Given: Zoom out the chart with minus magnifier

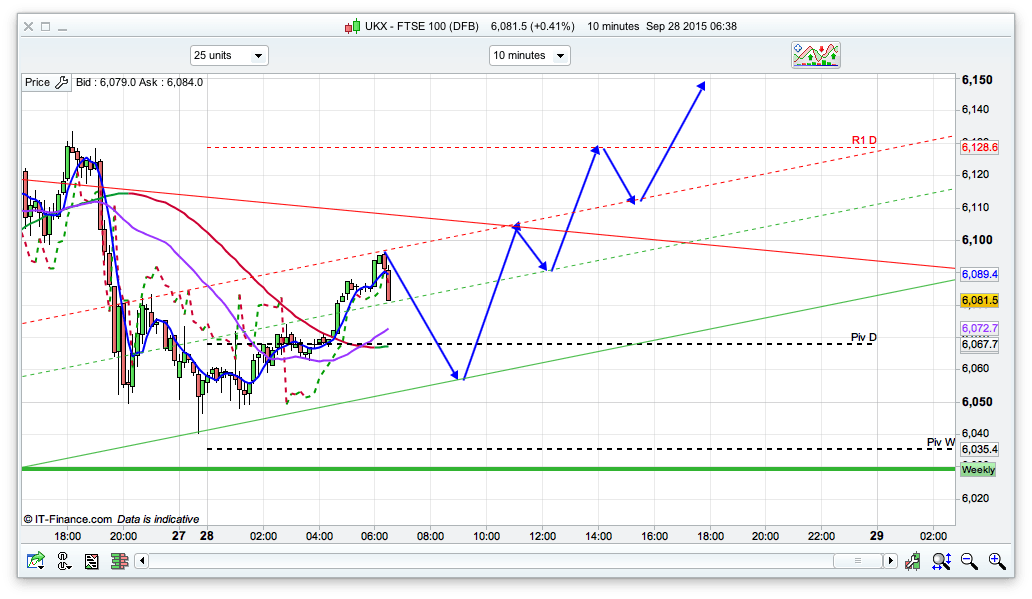Looking at the screenshot, I should pos(968,561).
